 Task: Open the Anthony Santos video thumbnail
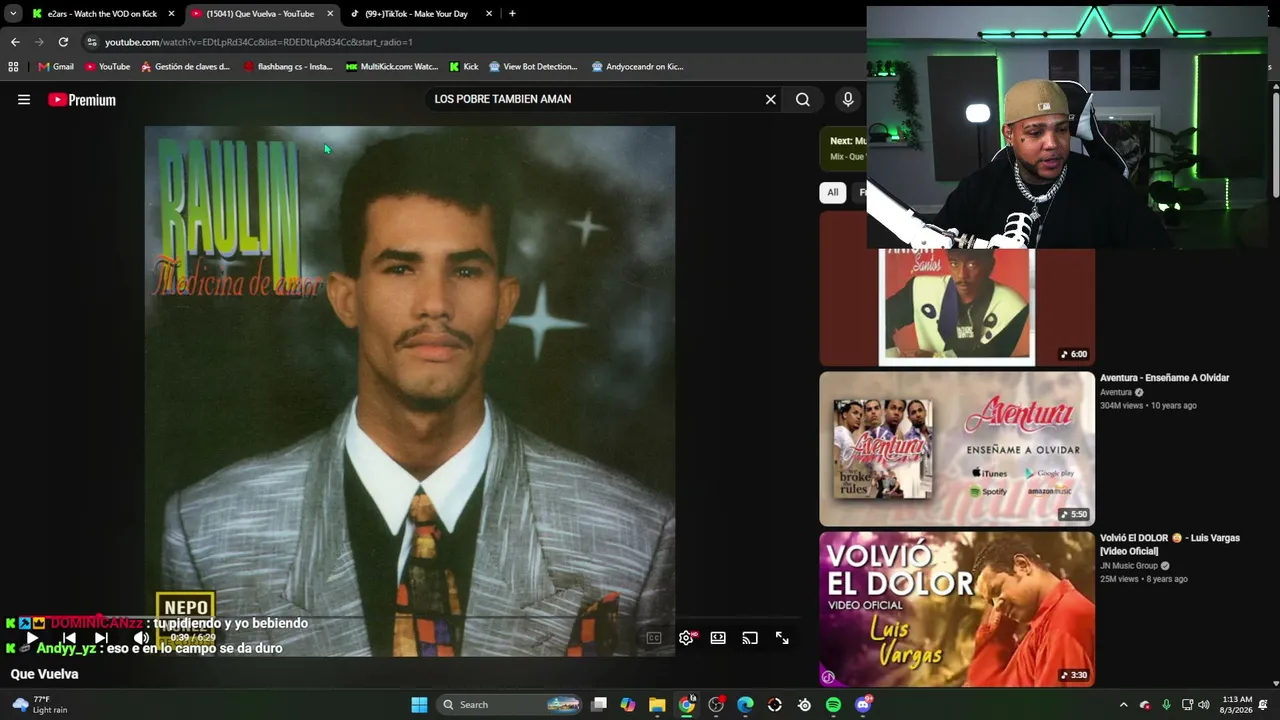coord(957,307)
